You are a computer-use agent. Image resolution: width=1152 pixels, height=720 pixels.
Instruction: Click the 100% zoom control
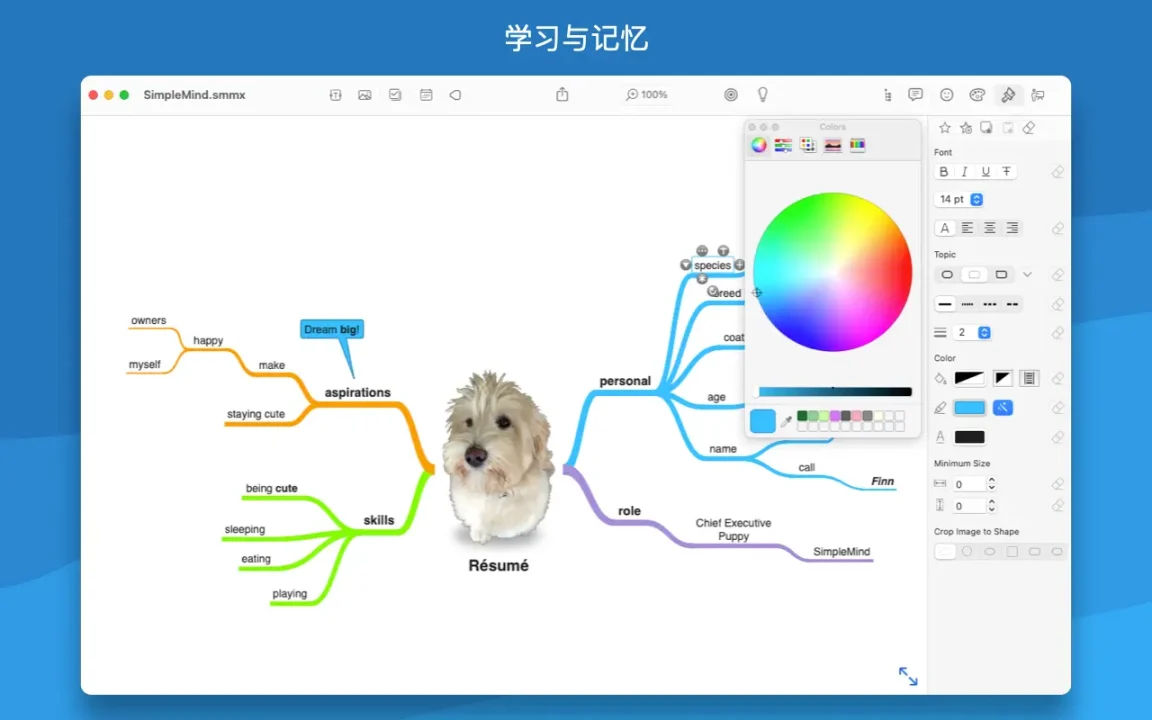647,94
